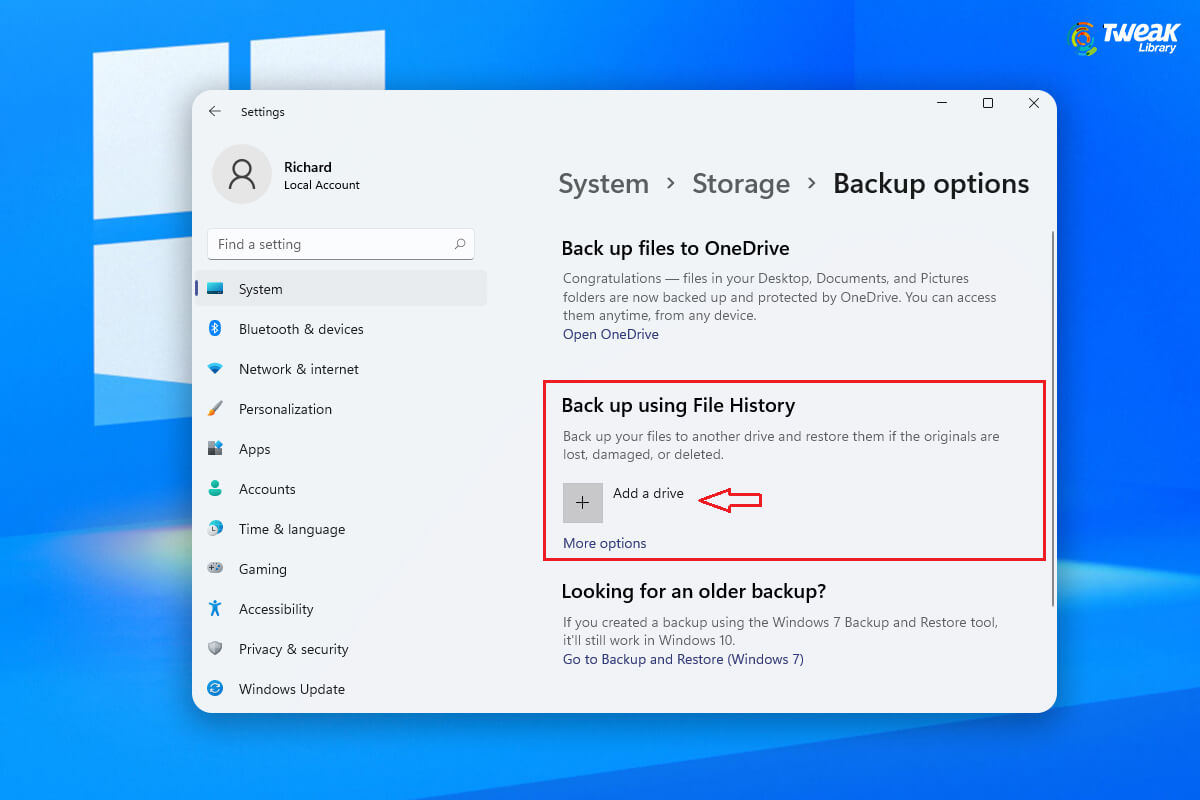Open Accounts via its person icon
Viewport: 1200px width, 800px height.
click(214, 489)
